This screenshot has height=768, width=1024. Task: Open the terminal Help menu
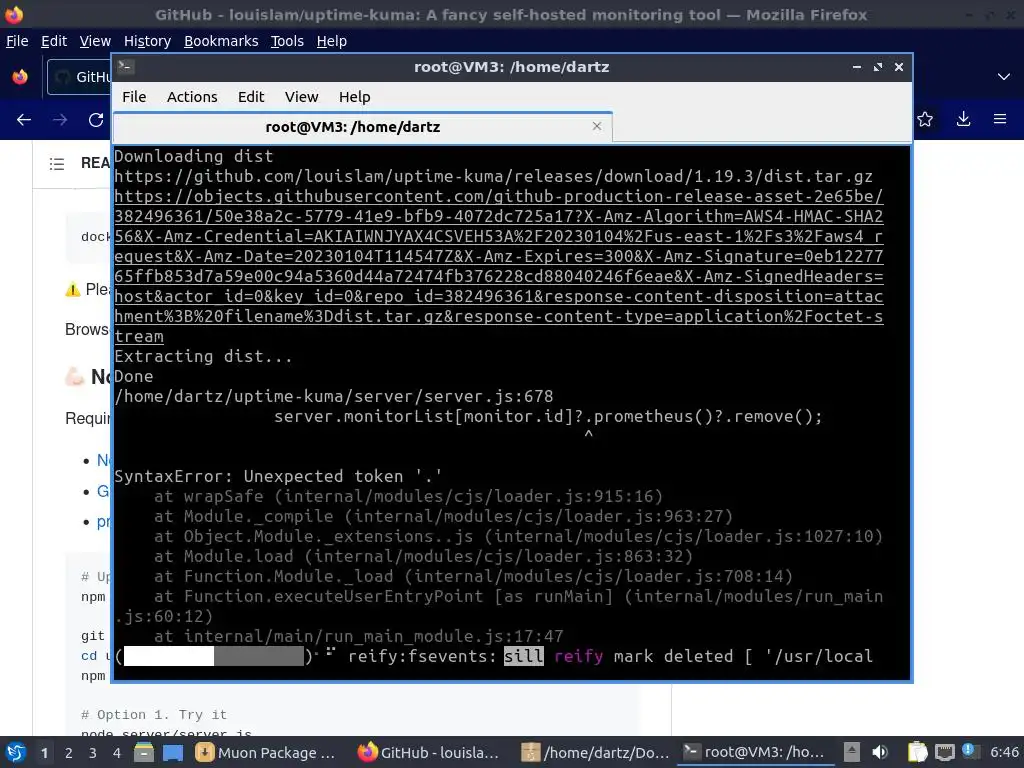[355, 97]
